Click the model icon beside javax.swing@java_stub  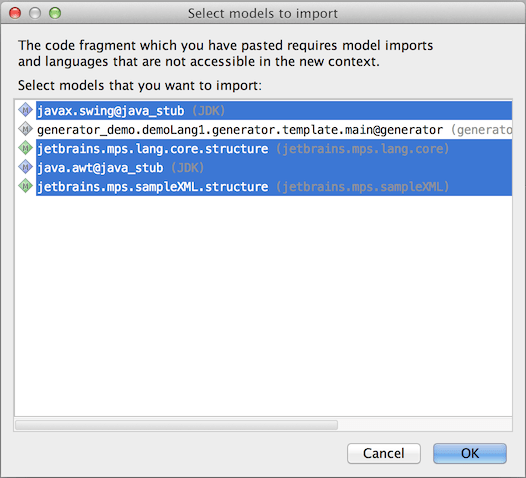point(25,110)
